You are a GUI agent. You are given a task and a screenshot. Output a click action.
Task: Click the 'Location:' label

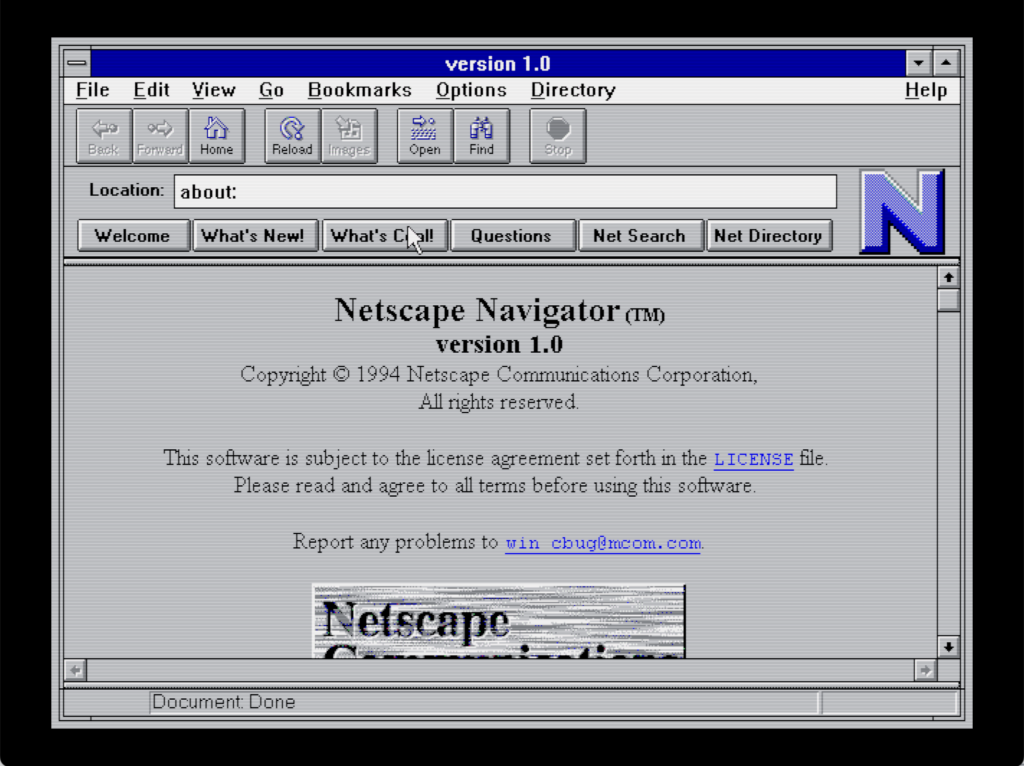127,190
